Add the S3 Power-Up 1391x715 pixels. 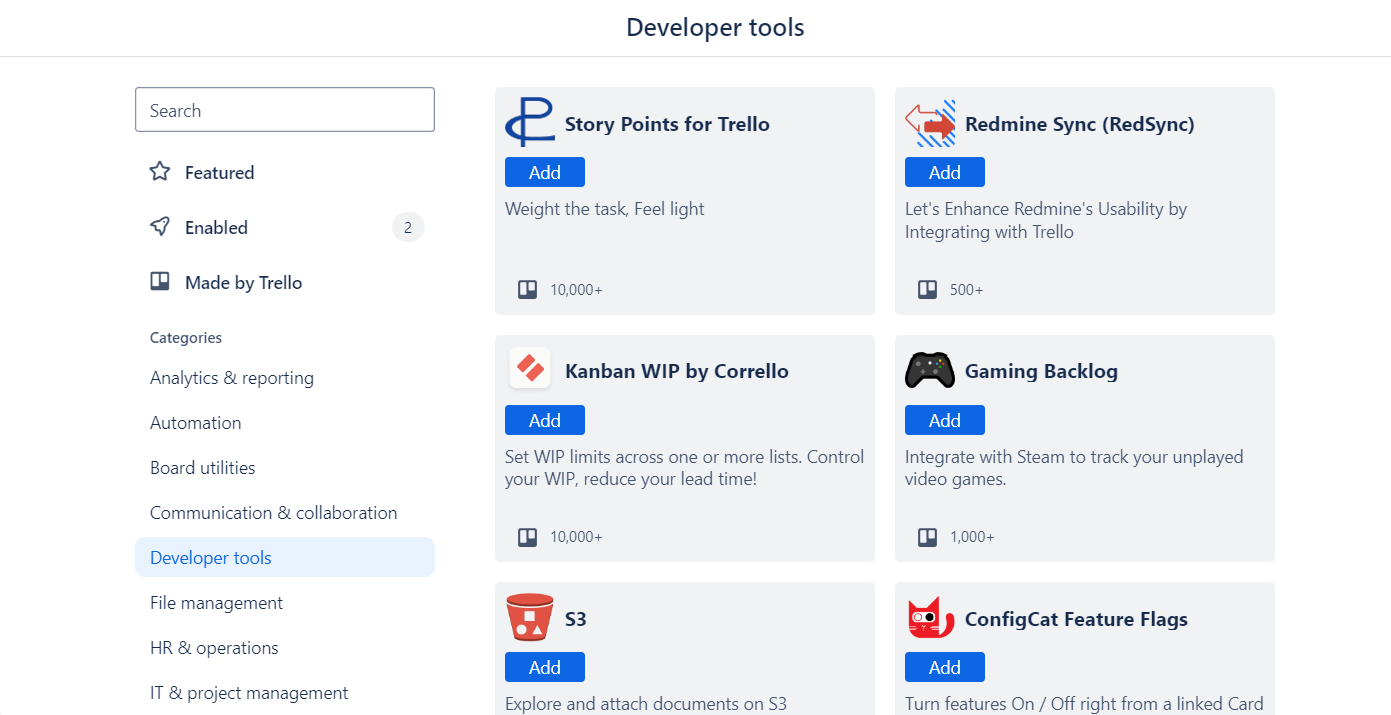click(545, 667)
